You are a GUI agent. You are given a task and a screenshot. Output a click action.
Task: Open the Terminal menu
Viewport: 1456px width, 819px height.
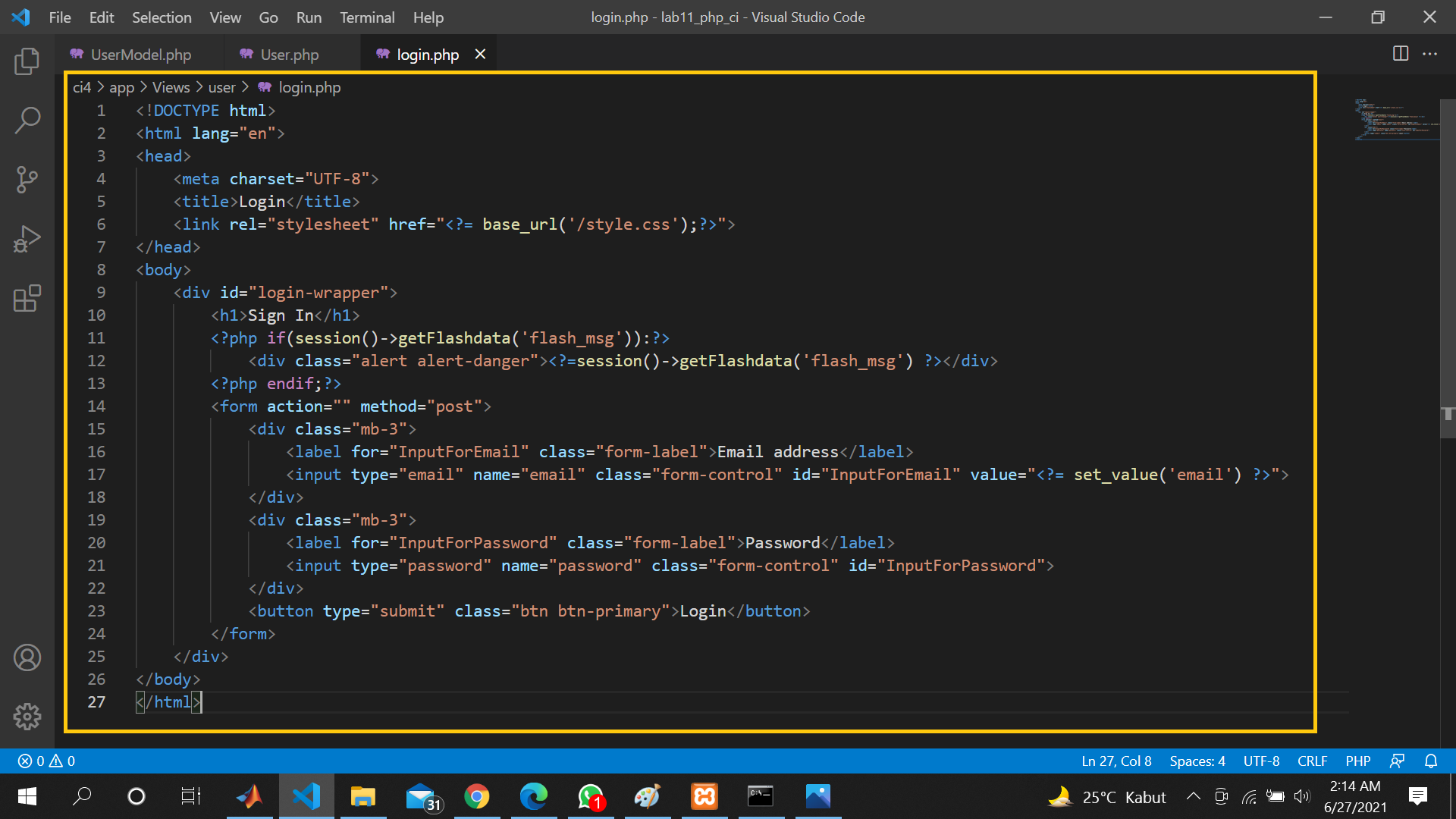[x=367, y=17]
